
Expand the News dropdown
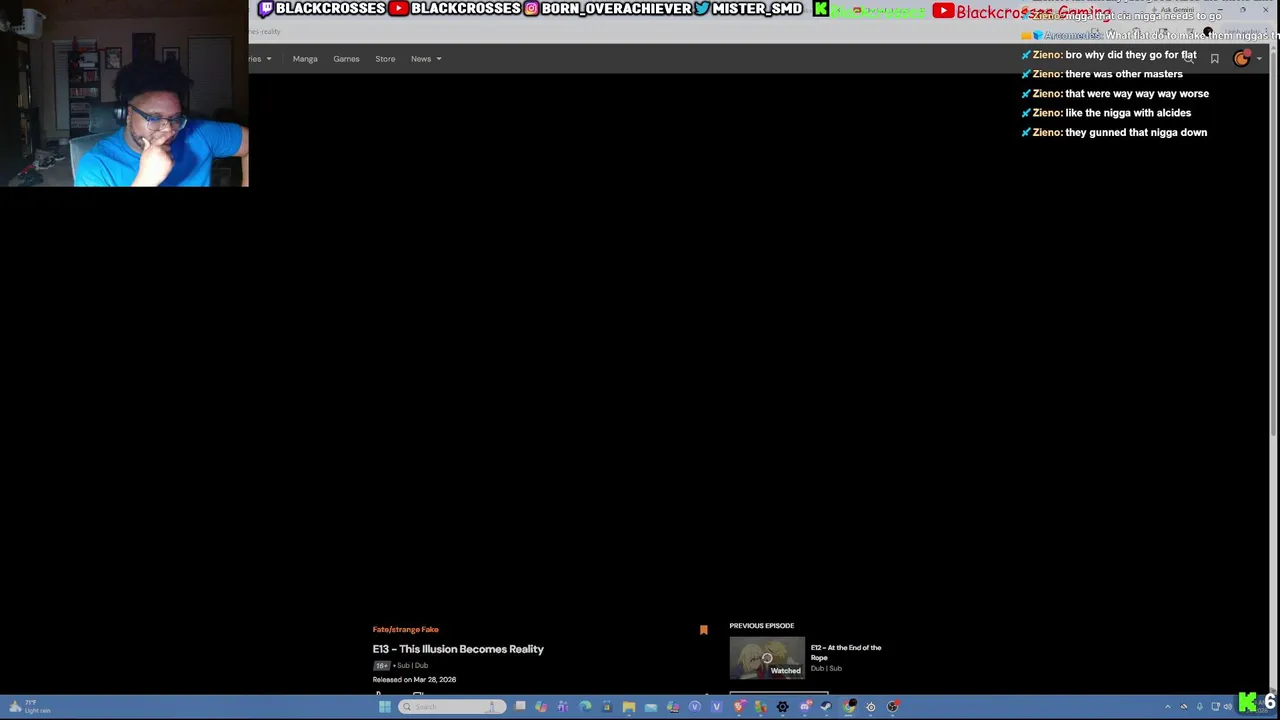(x=425, y=59)
